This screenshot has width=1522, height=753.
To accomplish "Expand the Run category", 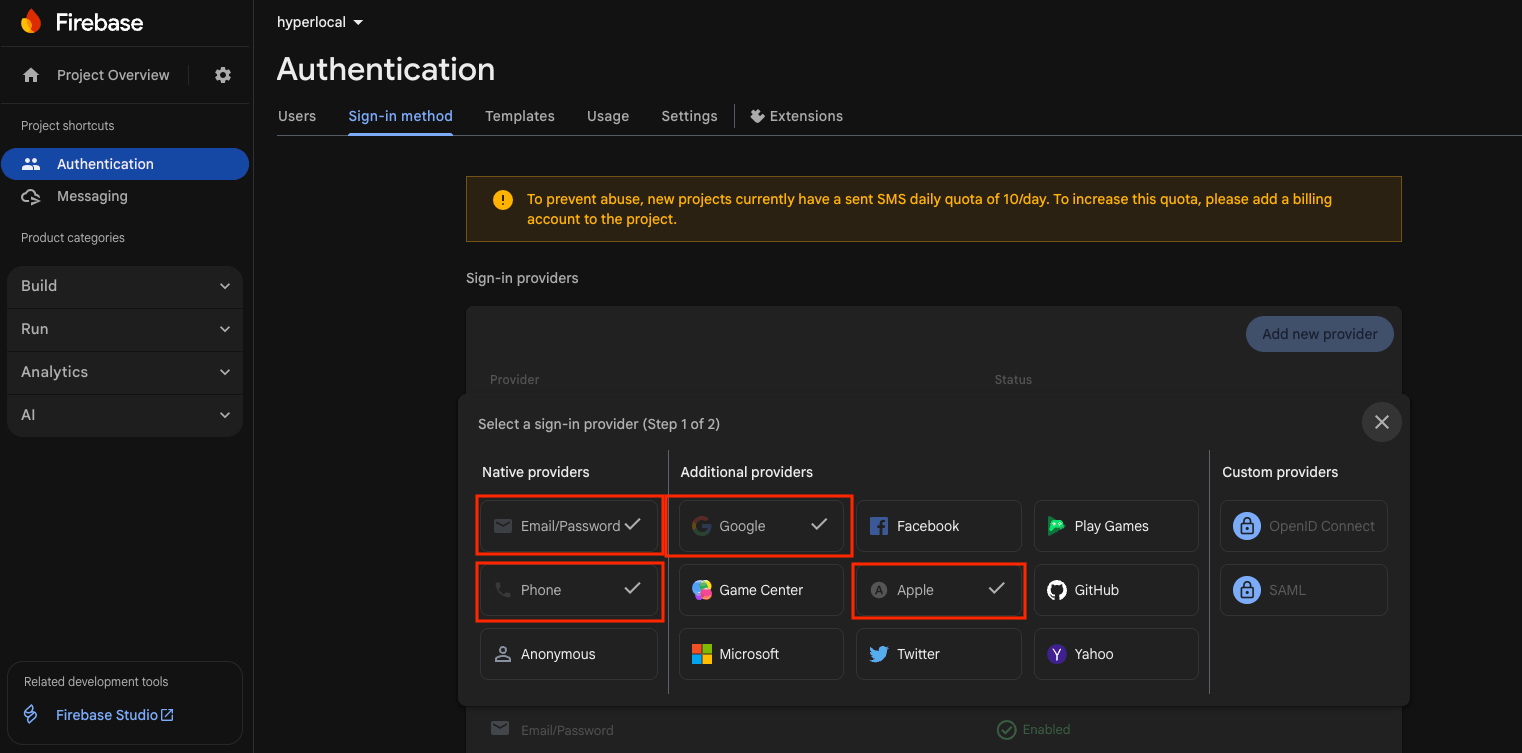I will tap(125, 329).
